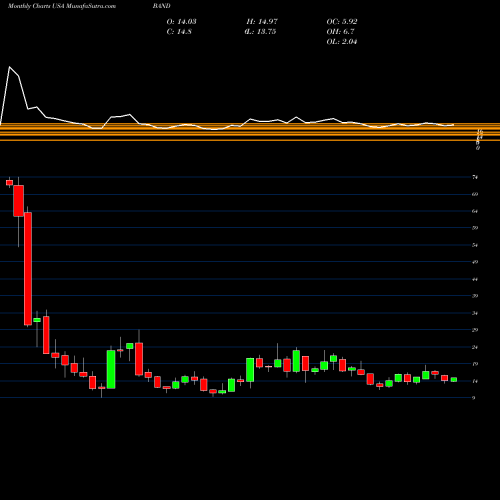Viewport: 500px width, 500px height.
Task: Click the 'OC: 5.92' value
Action: (x=342, y=22)
